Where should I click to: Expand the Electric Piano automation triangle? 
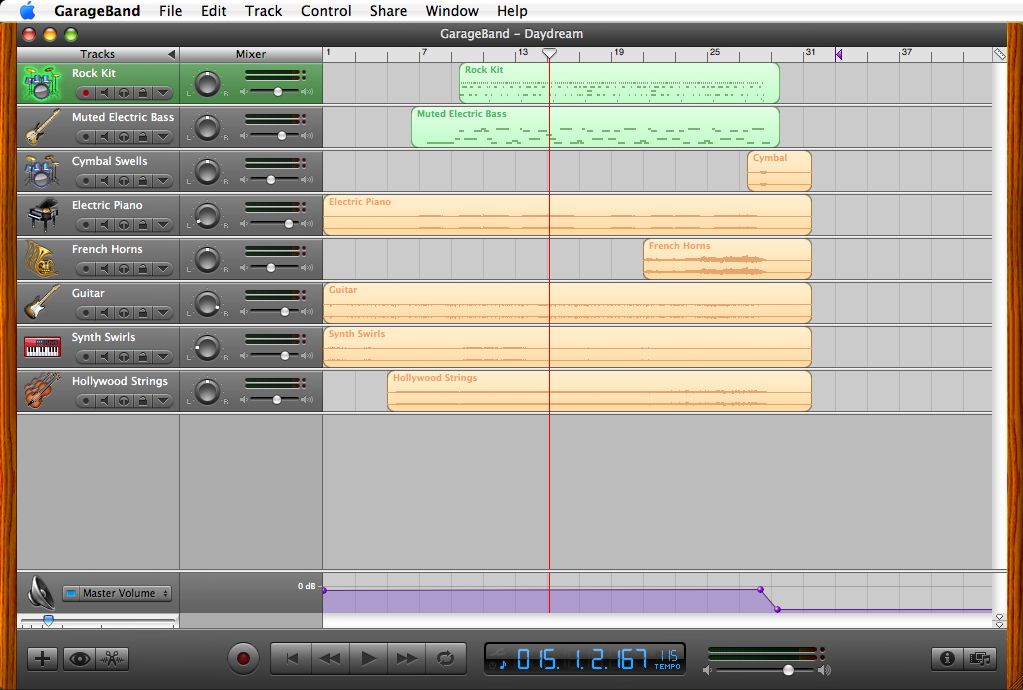[x=162, y=225]
